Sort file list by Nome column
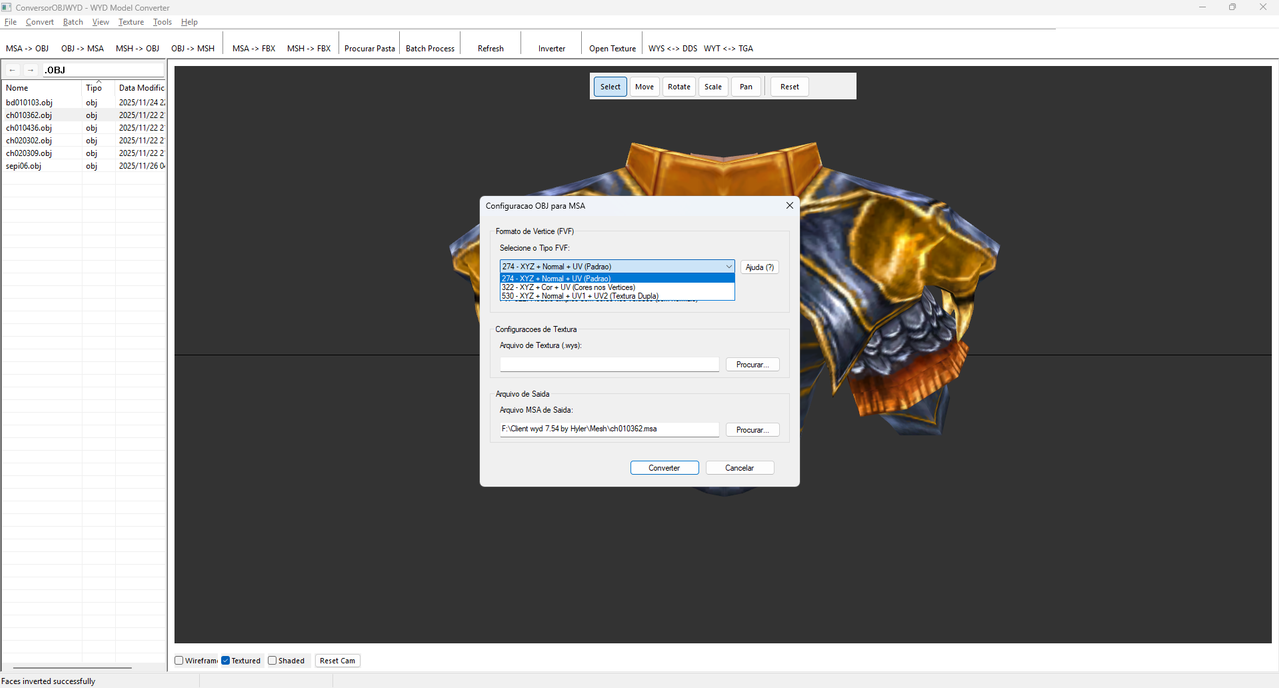 (x=42, y=88)
